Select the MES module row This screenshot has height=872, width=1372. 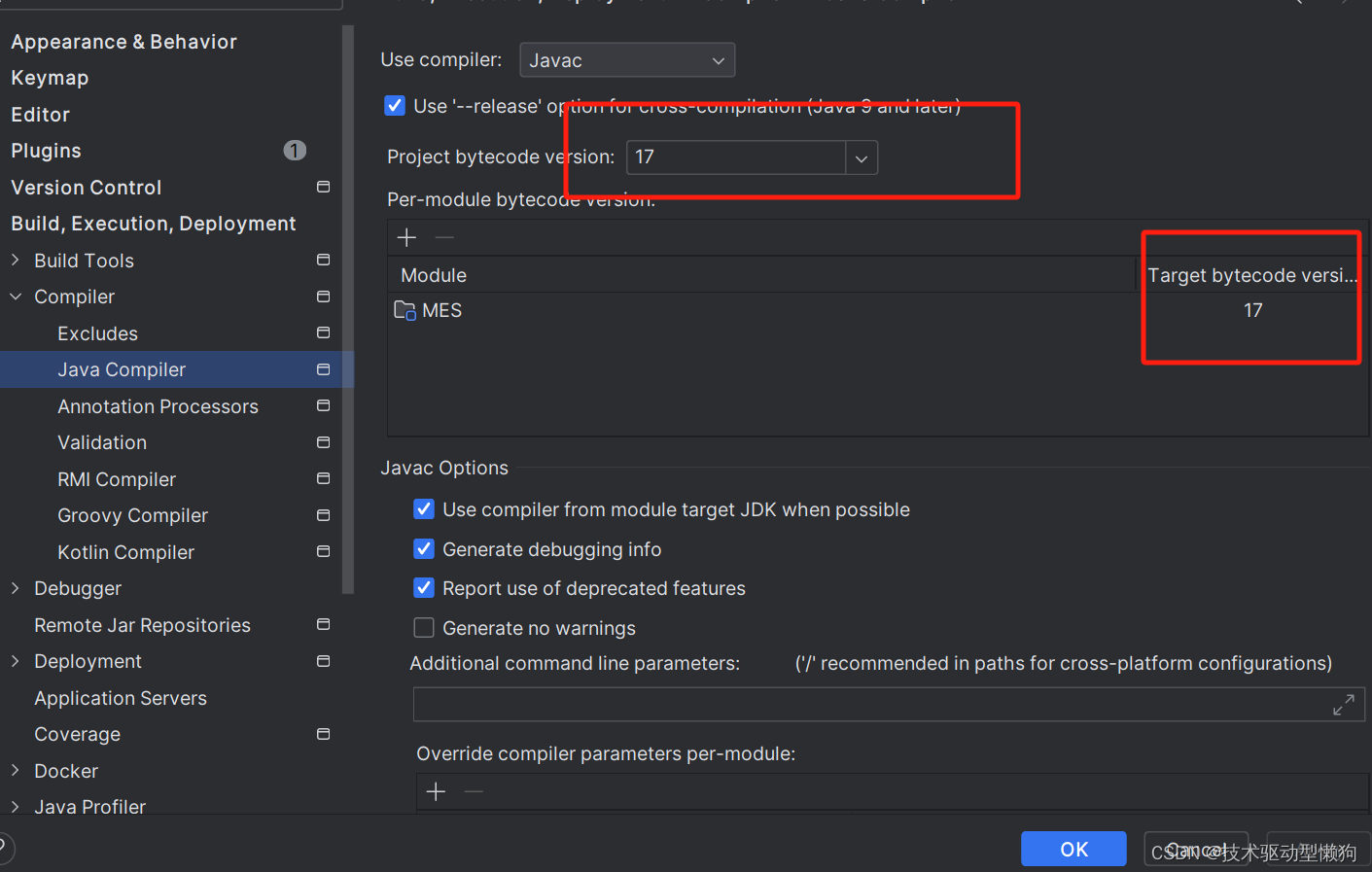pos(878,310)
